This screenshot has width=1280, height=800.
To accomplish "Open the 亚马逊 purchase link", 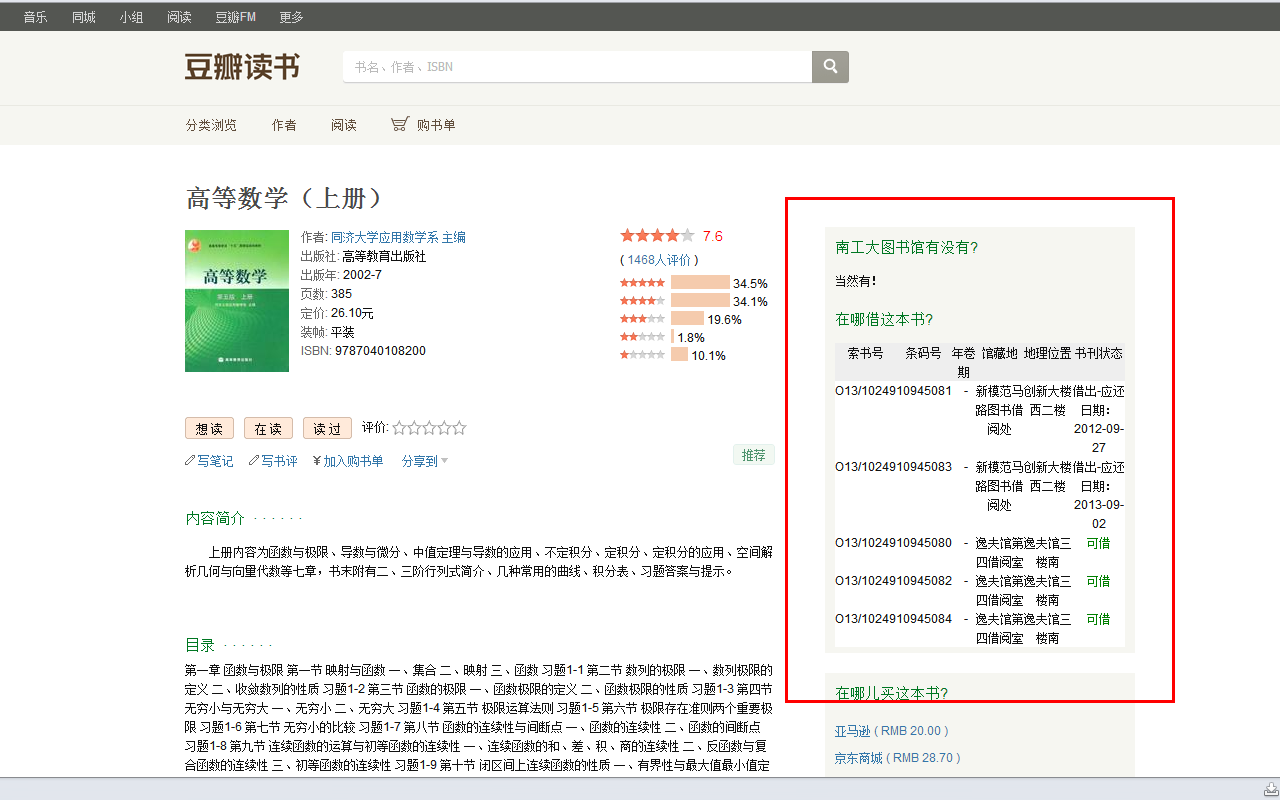I will [x=852, y=731].
